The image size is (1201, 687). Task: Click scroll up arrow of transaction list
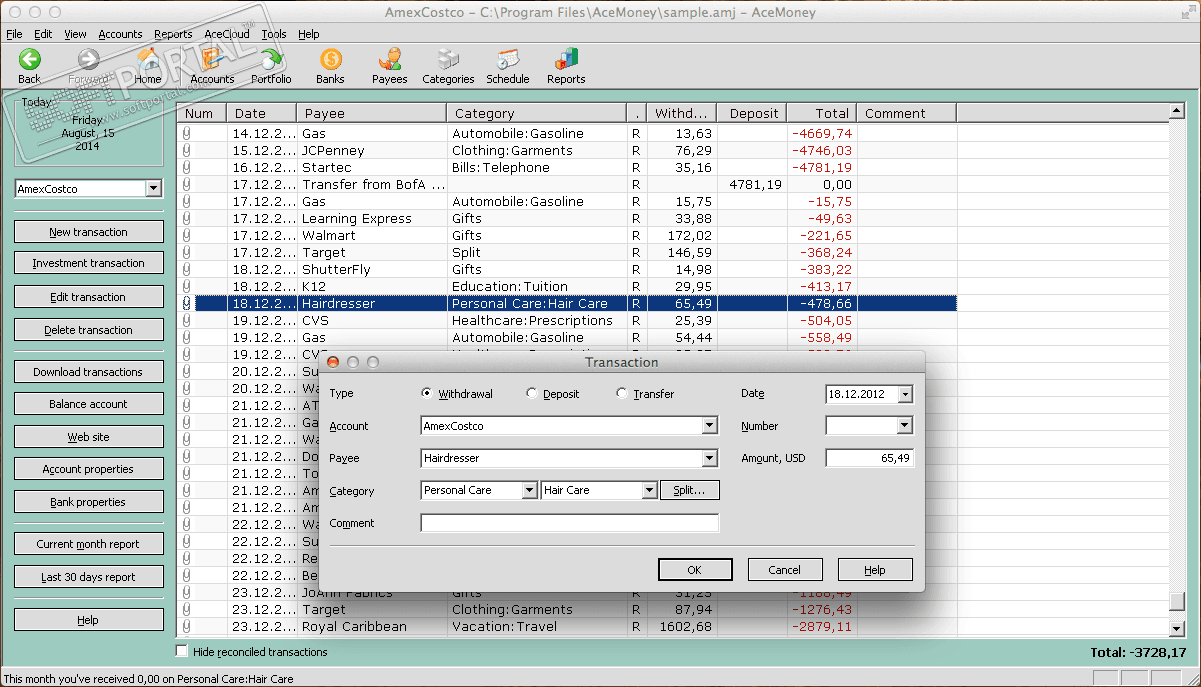tap(1177, 113)
